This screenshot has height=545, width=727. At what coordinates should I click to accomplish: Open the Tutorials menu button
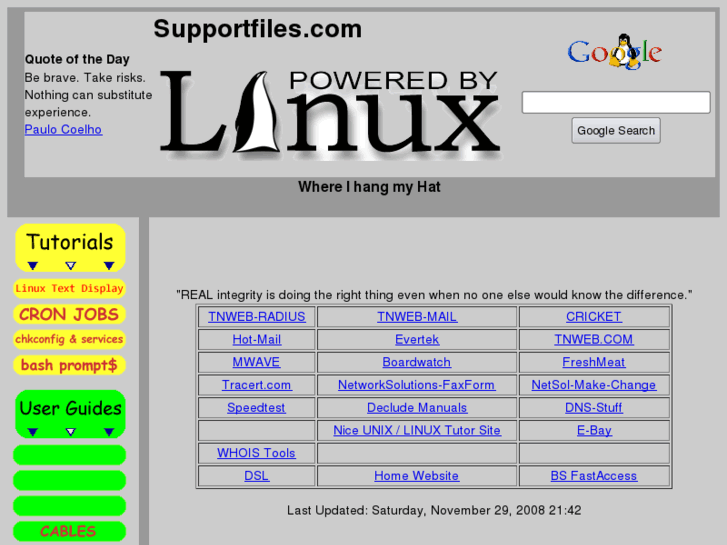(70, 248)
